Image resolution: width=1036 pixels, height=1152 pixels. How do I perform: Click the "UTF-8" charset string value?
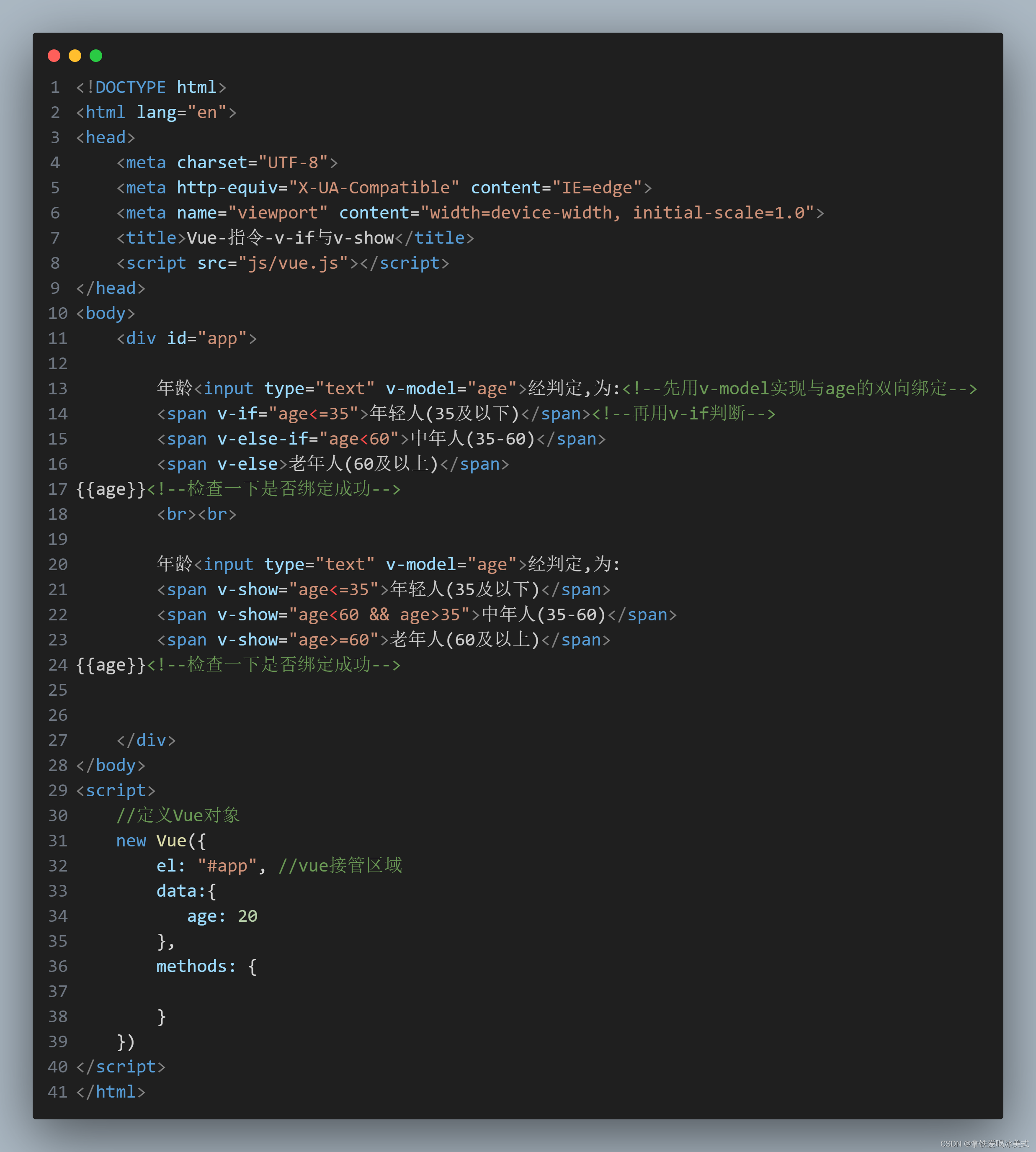point(293,163)
